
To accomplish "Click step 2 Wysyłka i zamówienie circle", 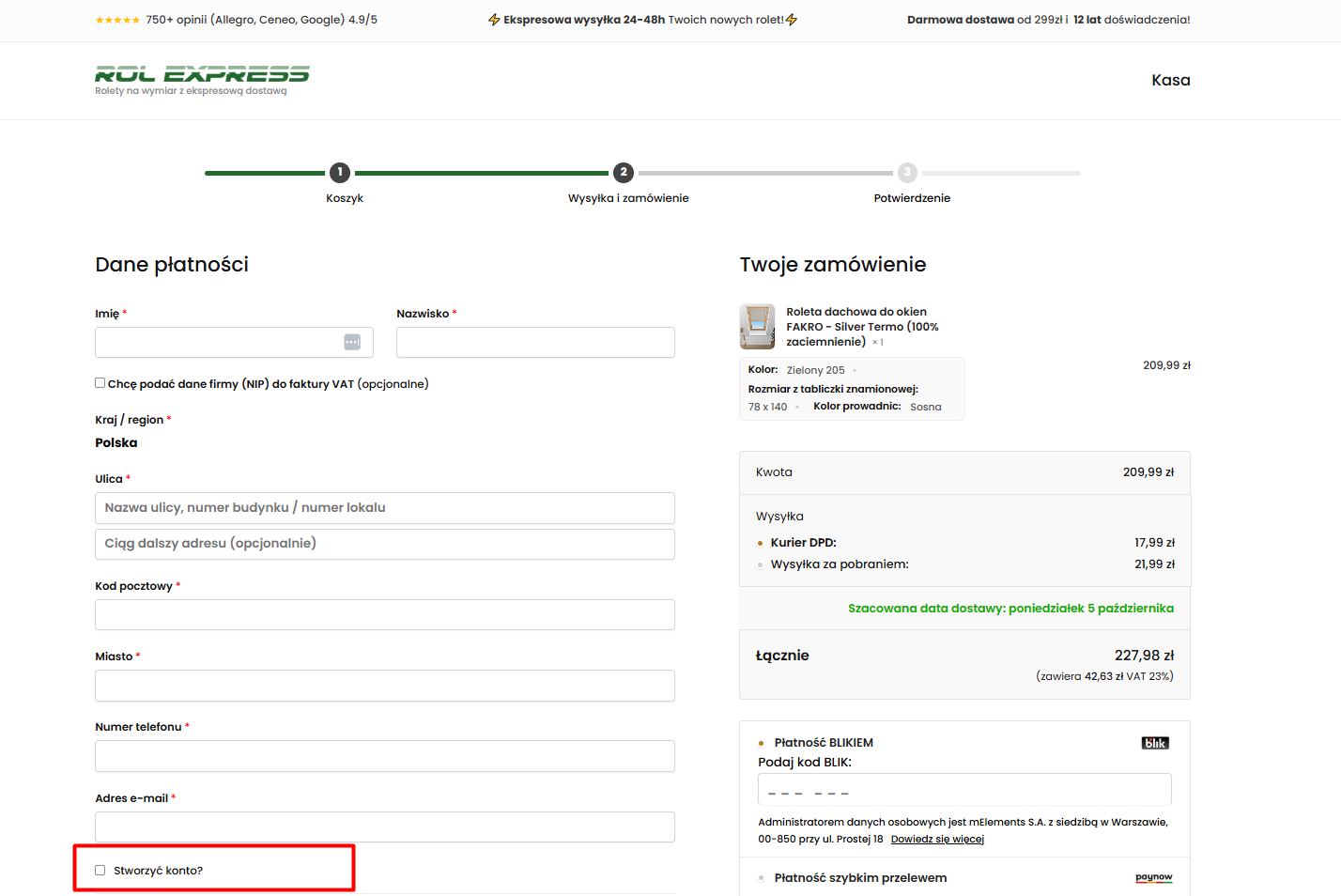I will pyautogui.click(x=624, y=173).
